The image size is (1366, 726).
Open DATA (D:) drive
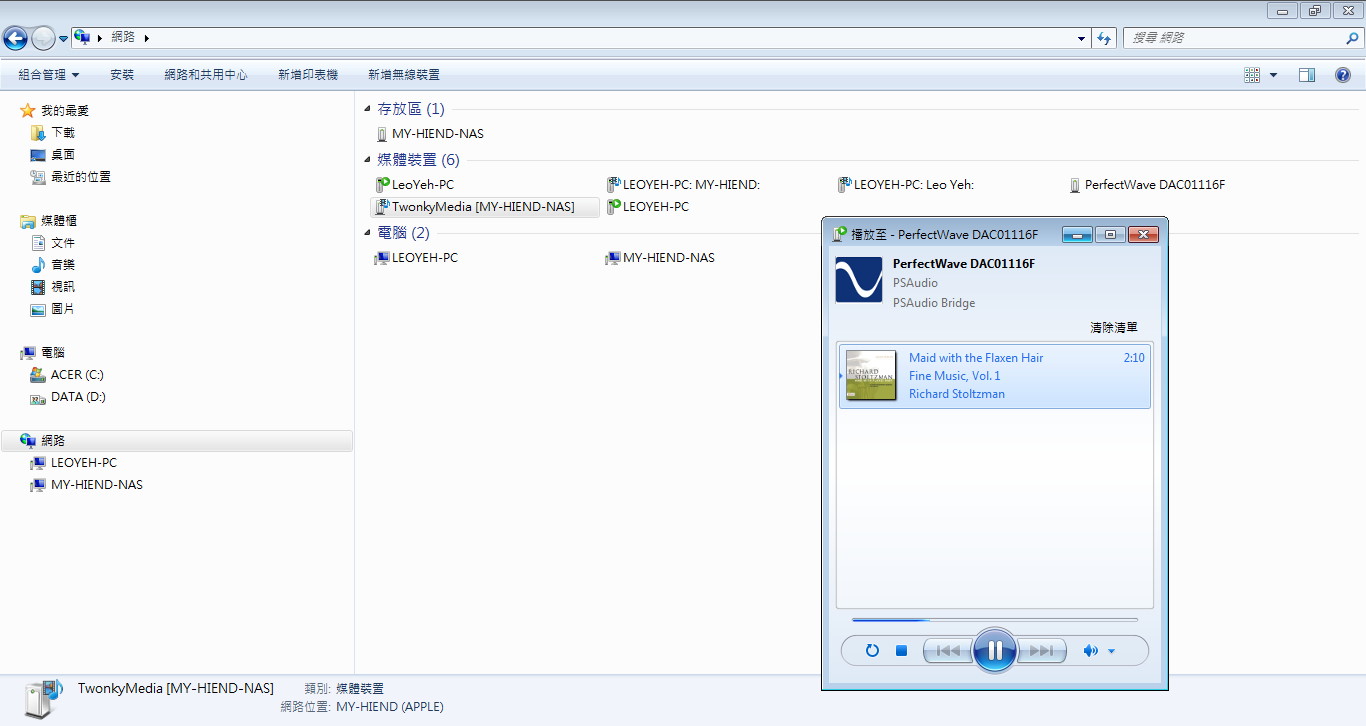click(x=68, y=397)
